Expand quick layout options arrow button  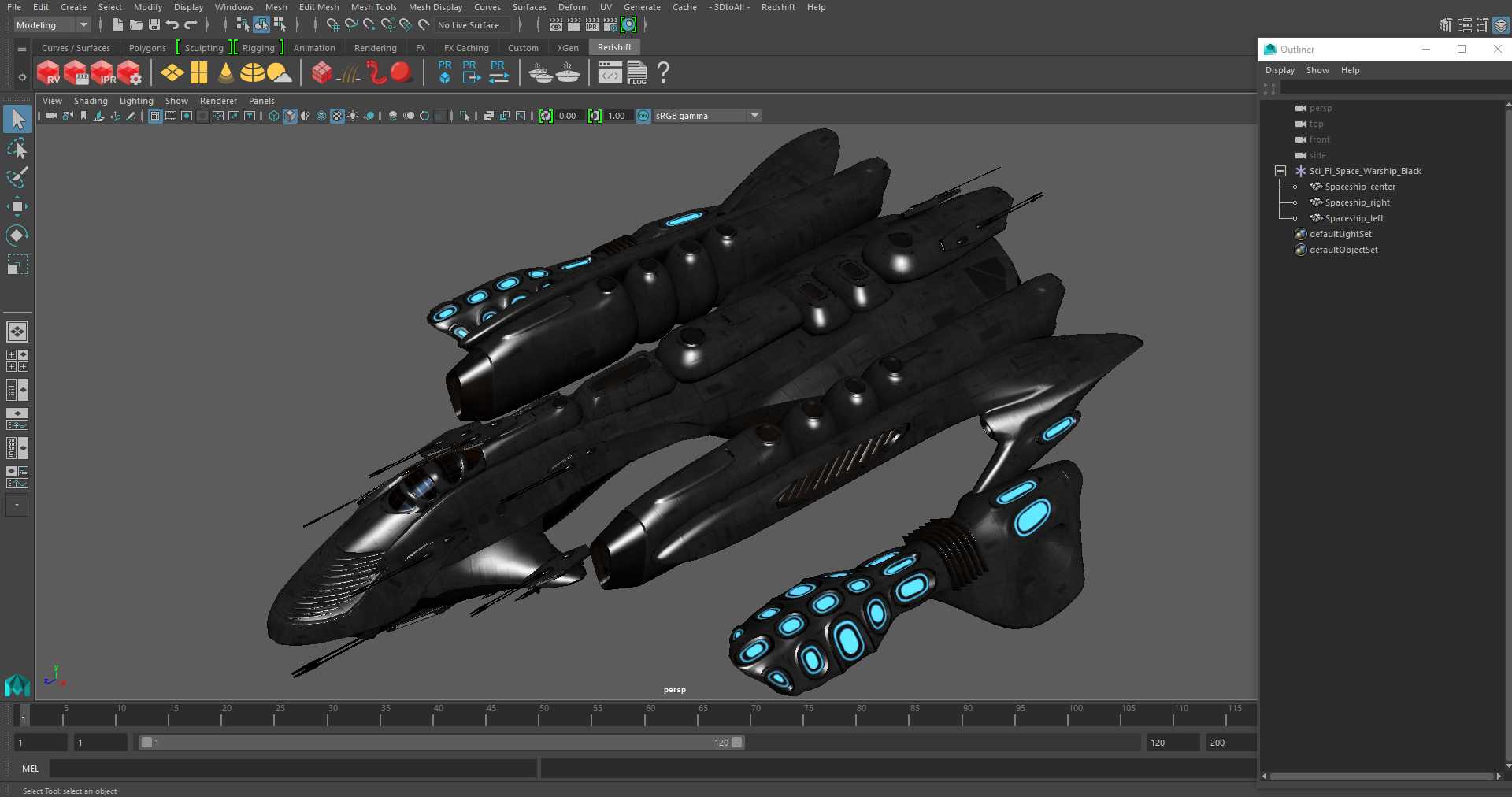coord(17,505)
